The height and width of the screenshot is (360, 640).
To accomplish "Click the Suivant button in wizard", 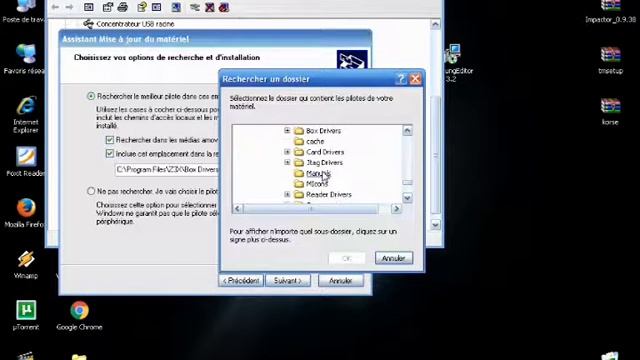I will pos(288,281).
